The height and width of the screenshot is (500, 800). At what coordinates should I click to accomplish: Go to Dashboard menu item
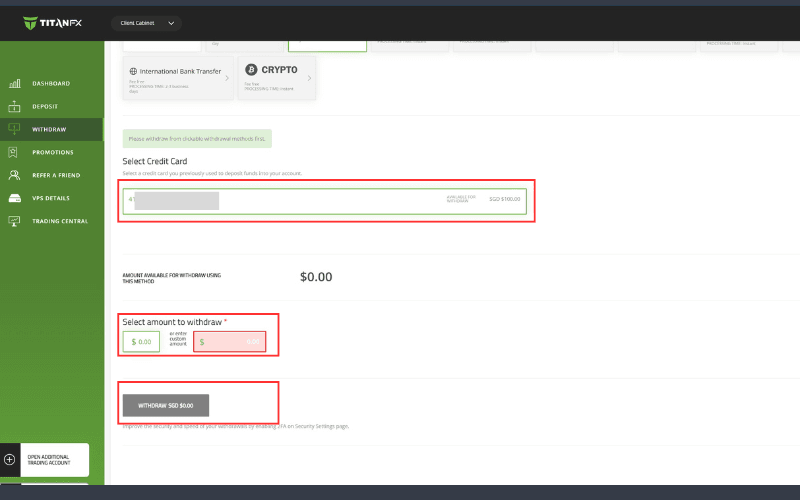click(51, 84)
